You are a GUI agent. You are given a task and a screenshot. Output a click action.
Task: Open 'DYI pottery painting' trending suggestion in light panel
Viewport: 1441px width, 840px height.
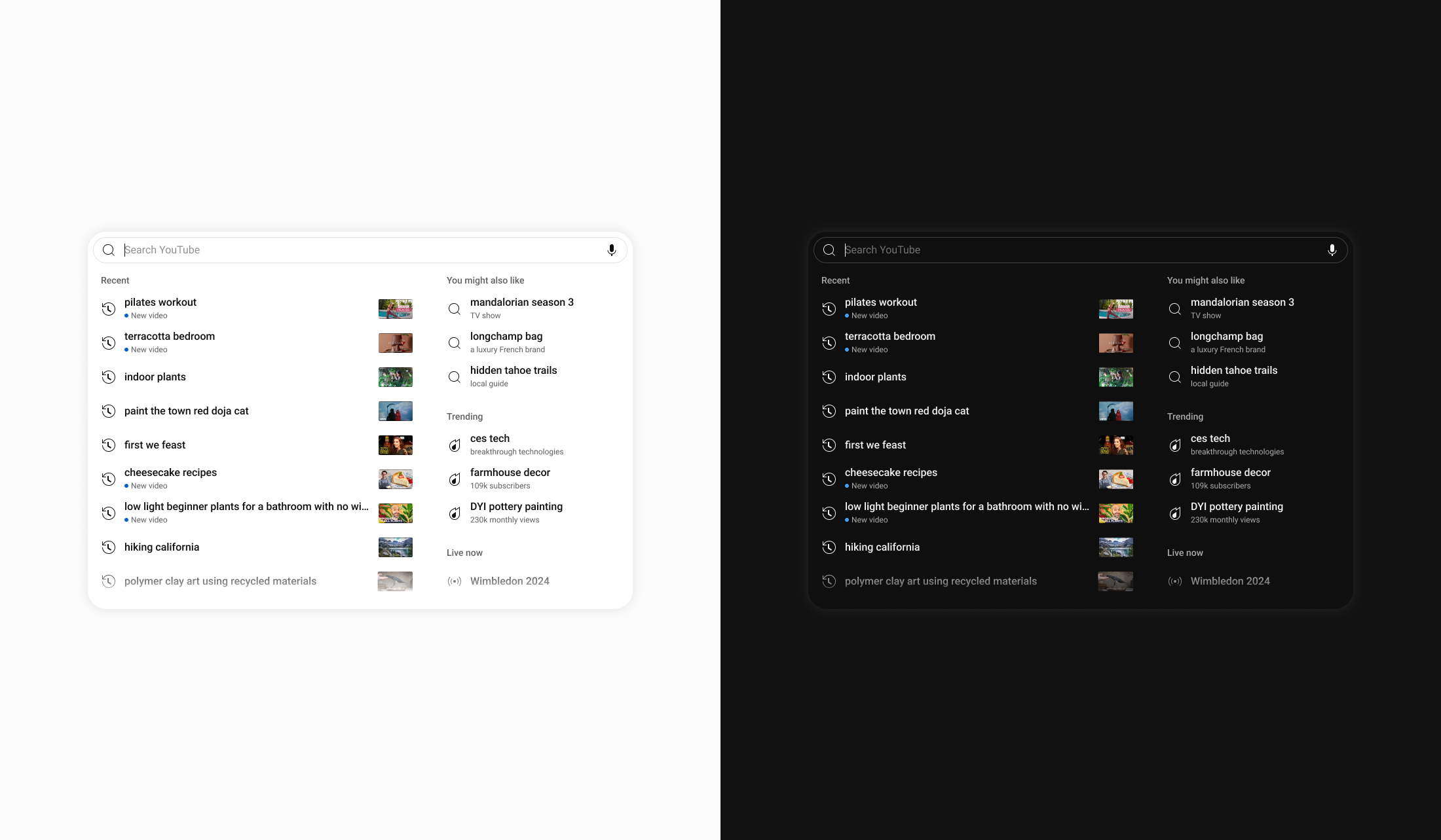point(516,507)
